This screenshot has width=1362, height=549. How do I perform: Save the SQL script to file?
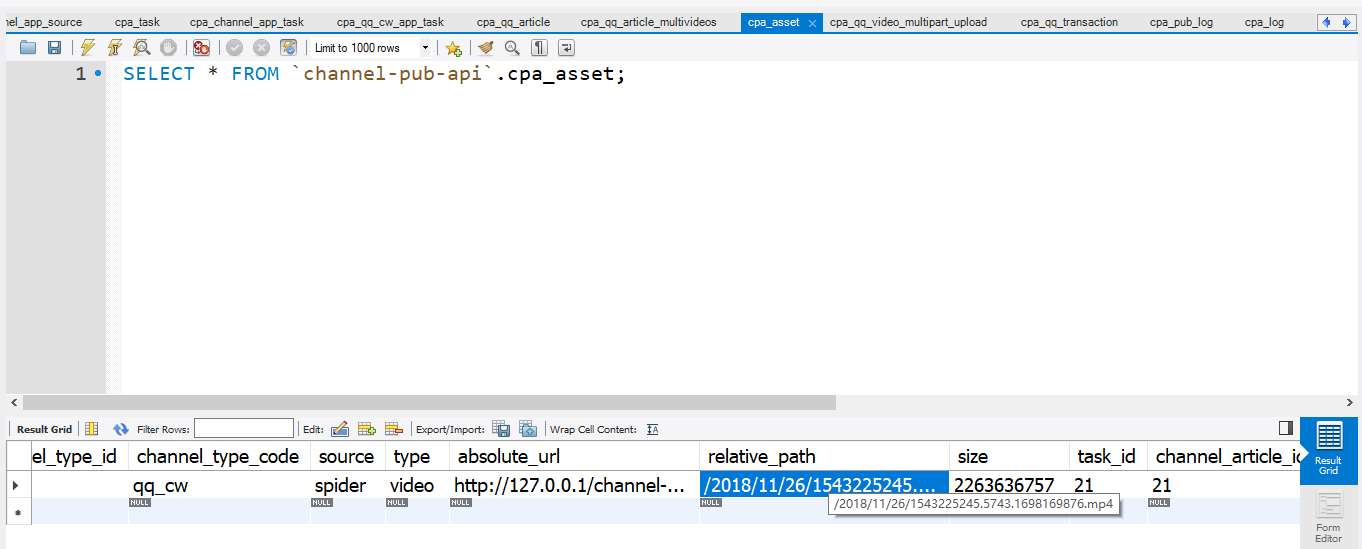[x=54, y=48]
